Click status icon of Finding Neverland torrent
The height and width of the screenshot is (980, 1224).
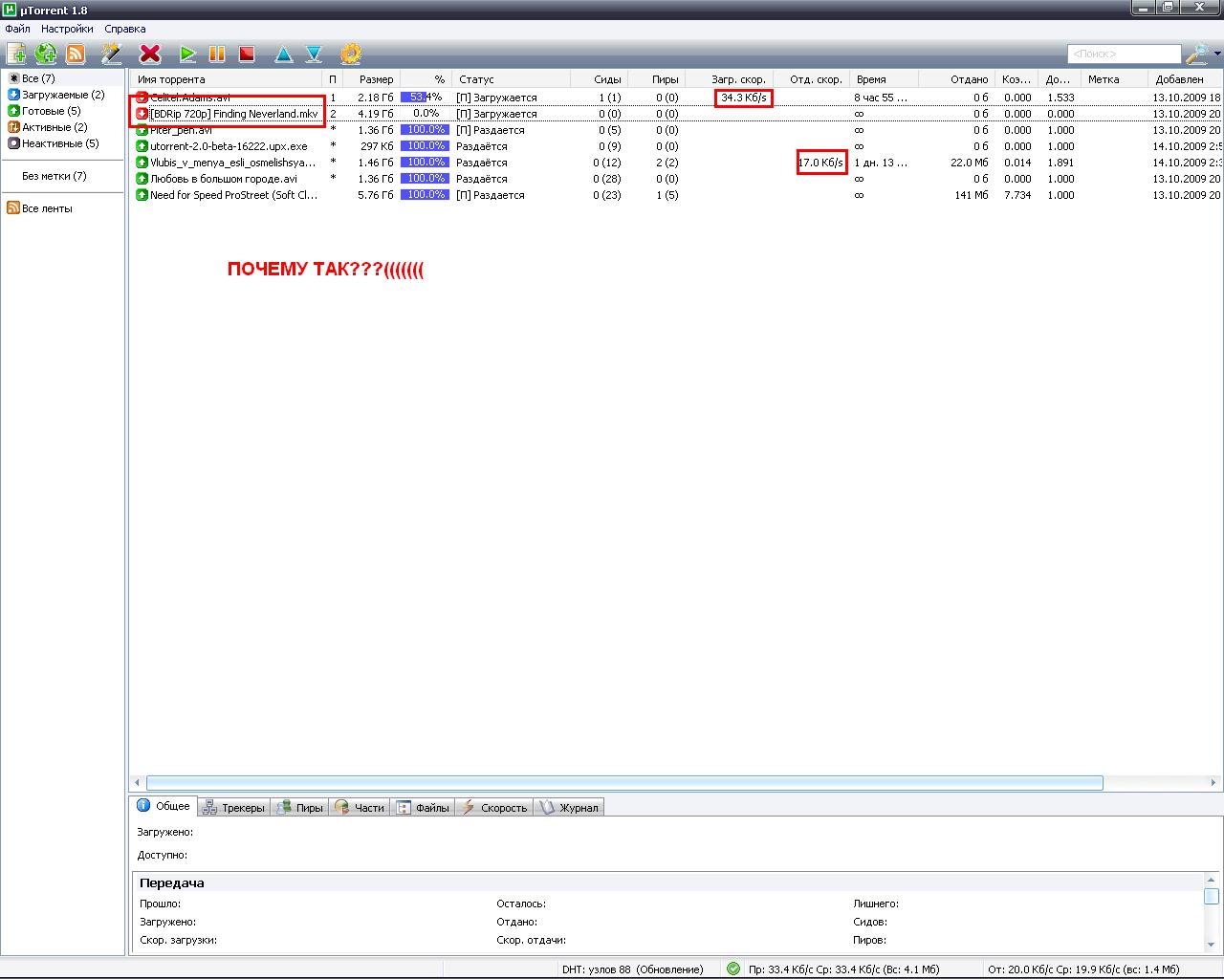pyautogui.click(x=142, y=114)
